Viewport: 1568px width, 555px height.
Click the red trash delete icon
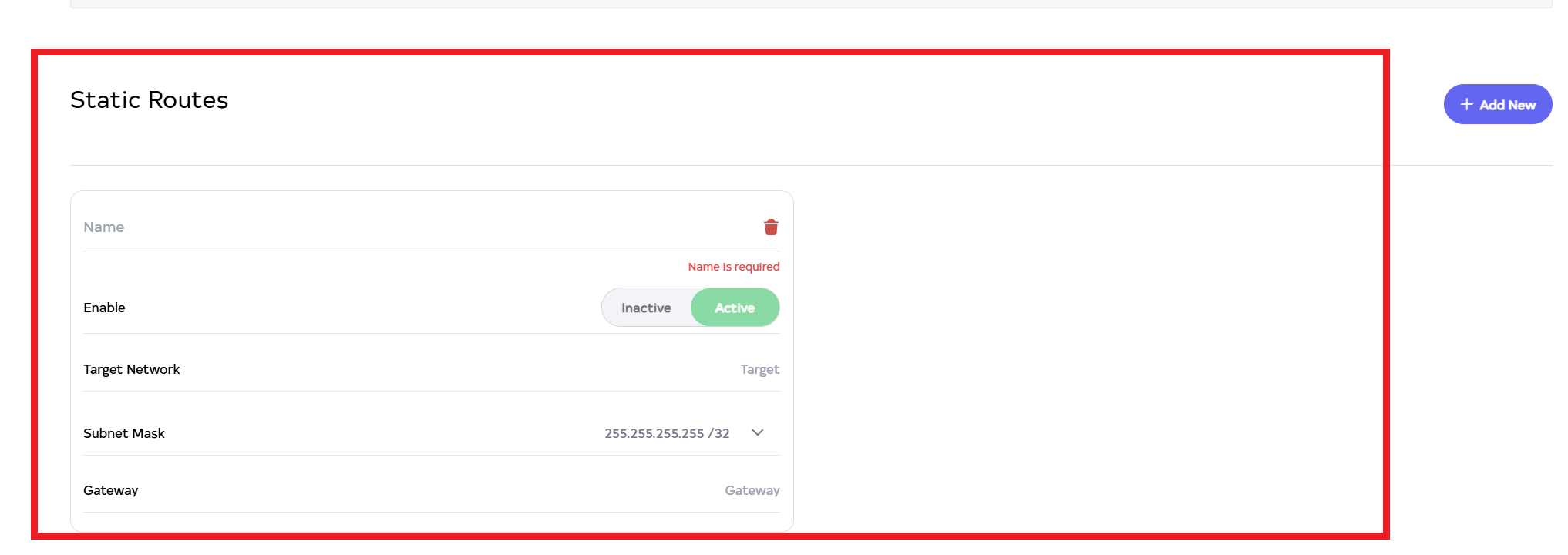771,227
